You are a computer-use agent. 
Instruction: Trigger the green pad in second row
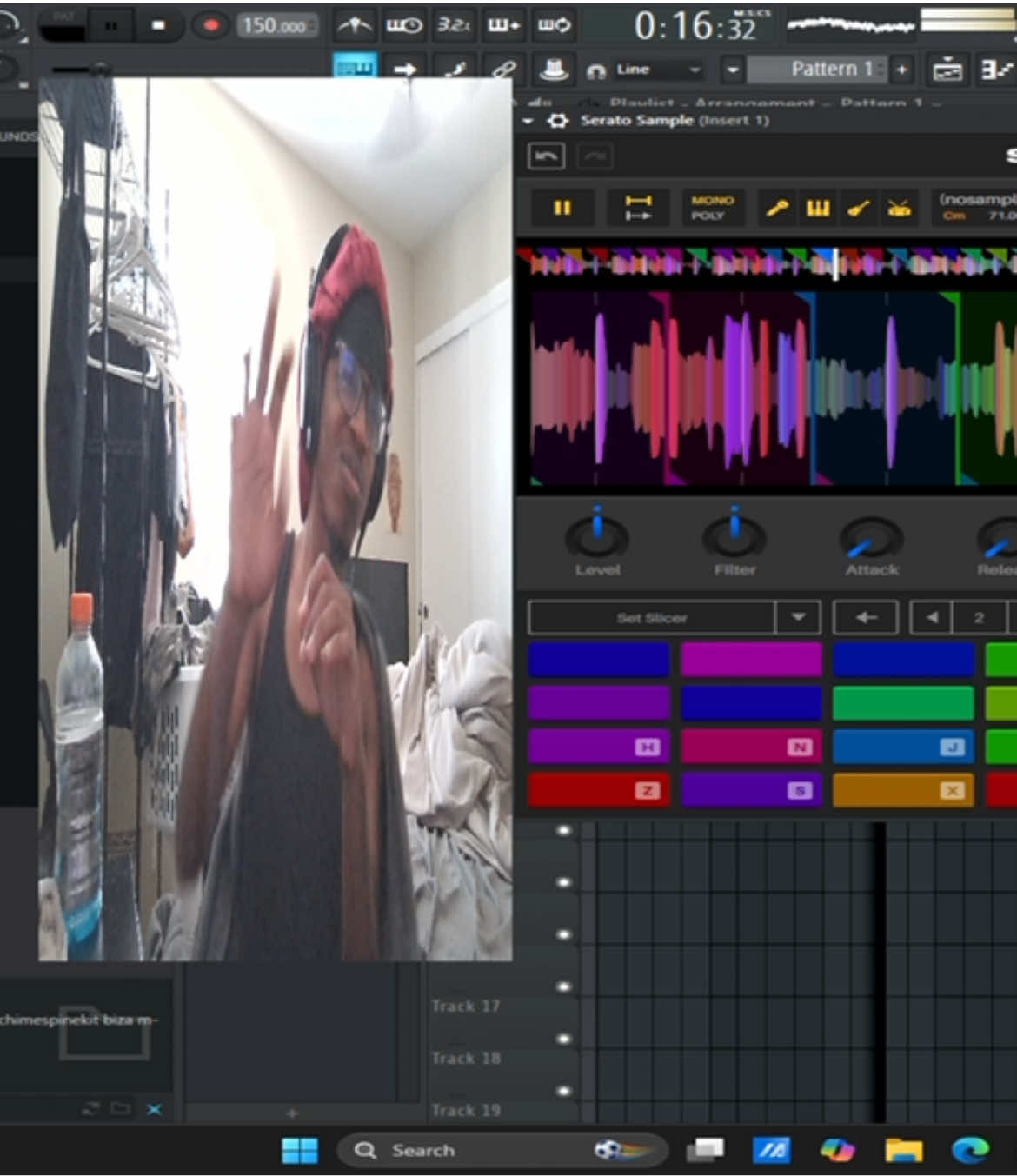click(903, 703)
